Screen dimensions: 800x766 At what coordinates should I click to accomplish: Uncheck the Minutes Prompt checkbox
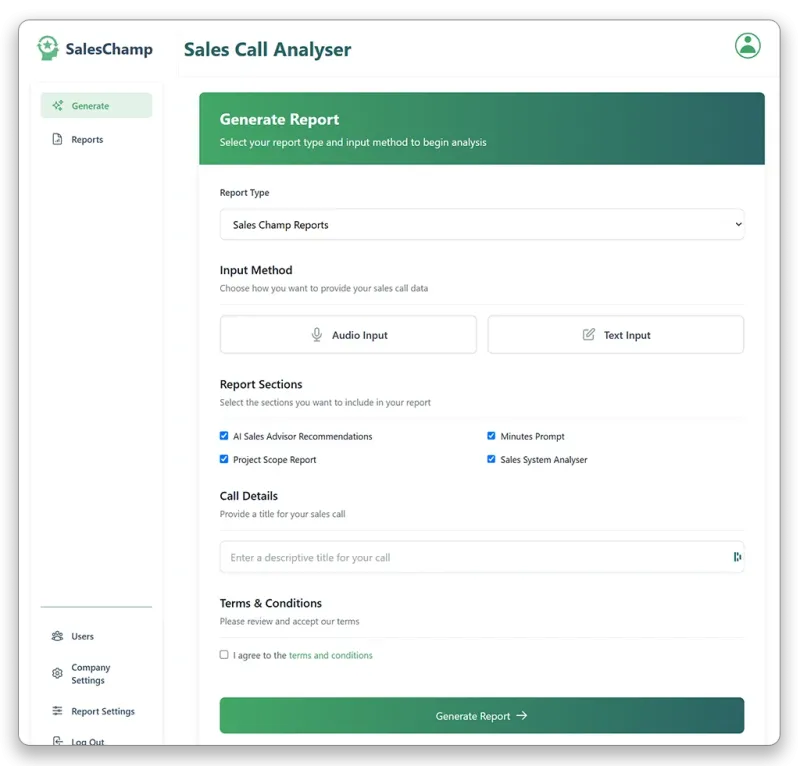pos(491,436)
